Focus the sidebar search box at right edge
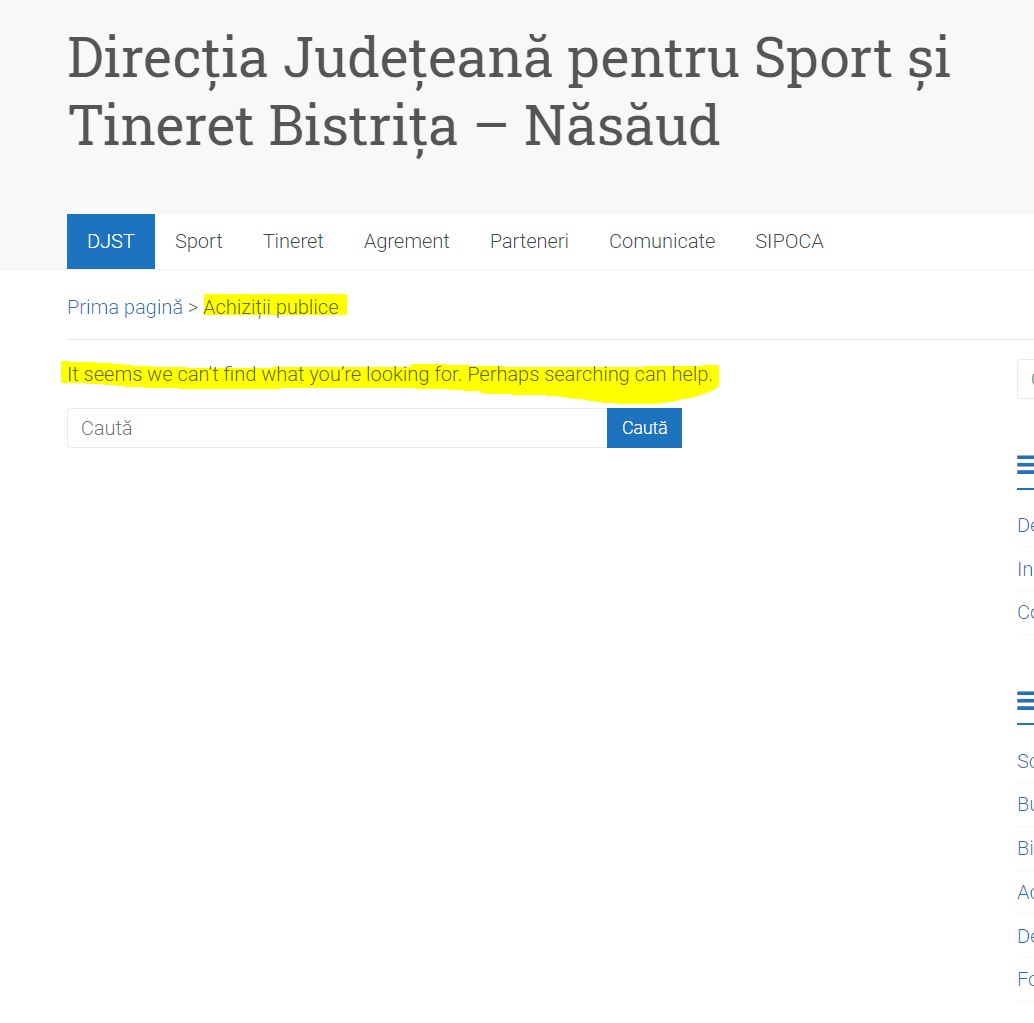 pyautogui.click(x=1026, y=379)
